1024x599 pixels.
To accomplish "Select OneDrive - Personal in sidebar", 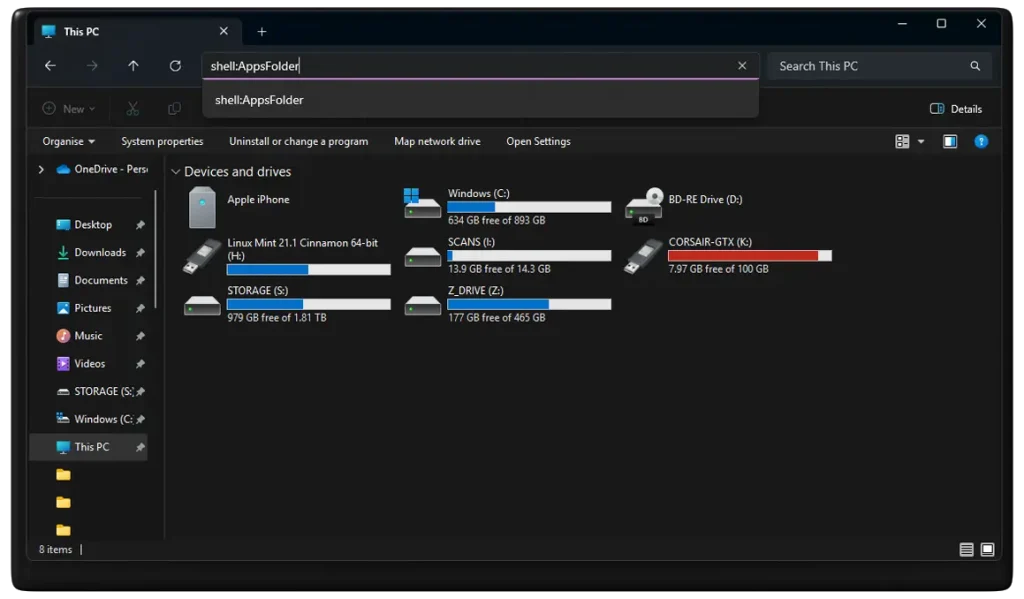I will pyautogui.click(x=103, y=169).
